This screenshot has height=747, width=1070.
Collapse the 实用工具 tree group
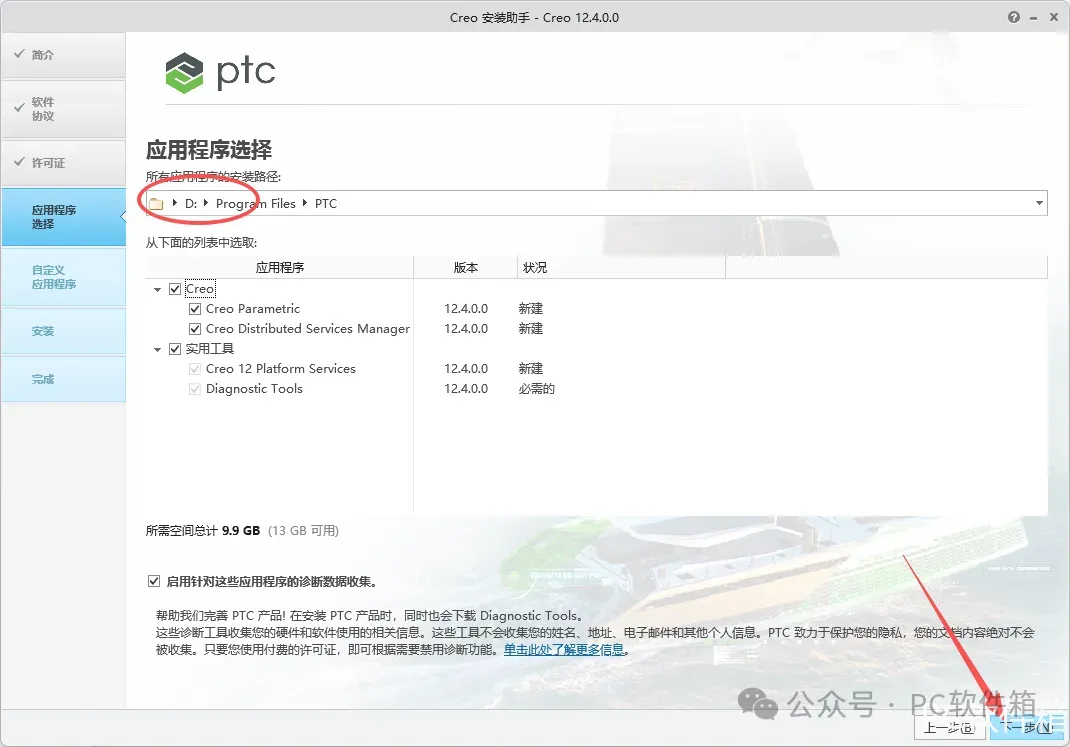click(x=157, y=350)
